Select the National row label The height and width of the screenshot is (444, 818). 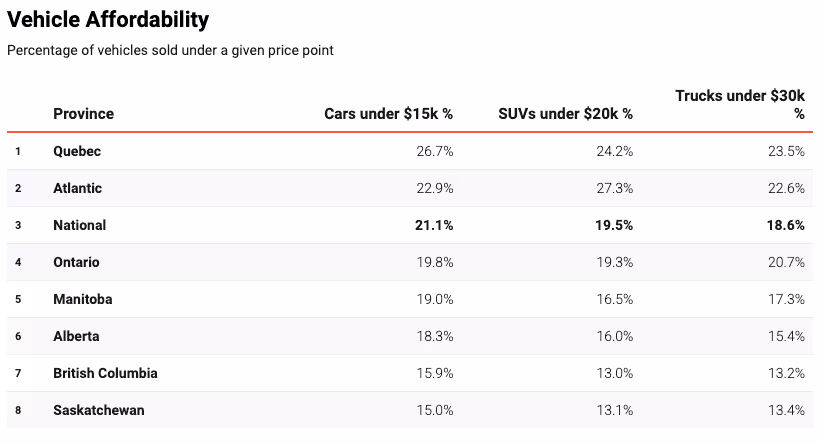pos(79,225)
